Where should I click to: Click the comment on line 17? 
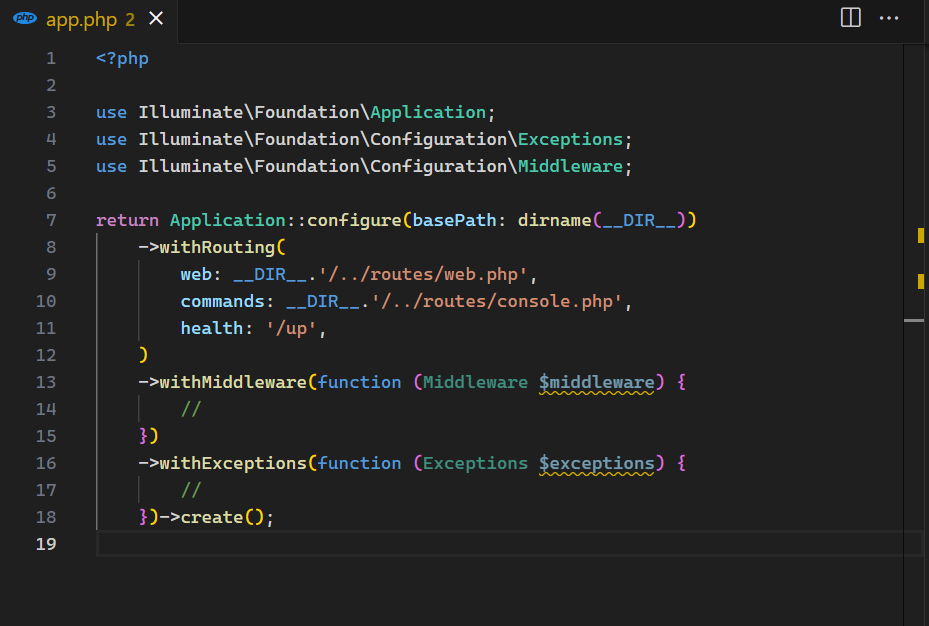point(191,490)
